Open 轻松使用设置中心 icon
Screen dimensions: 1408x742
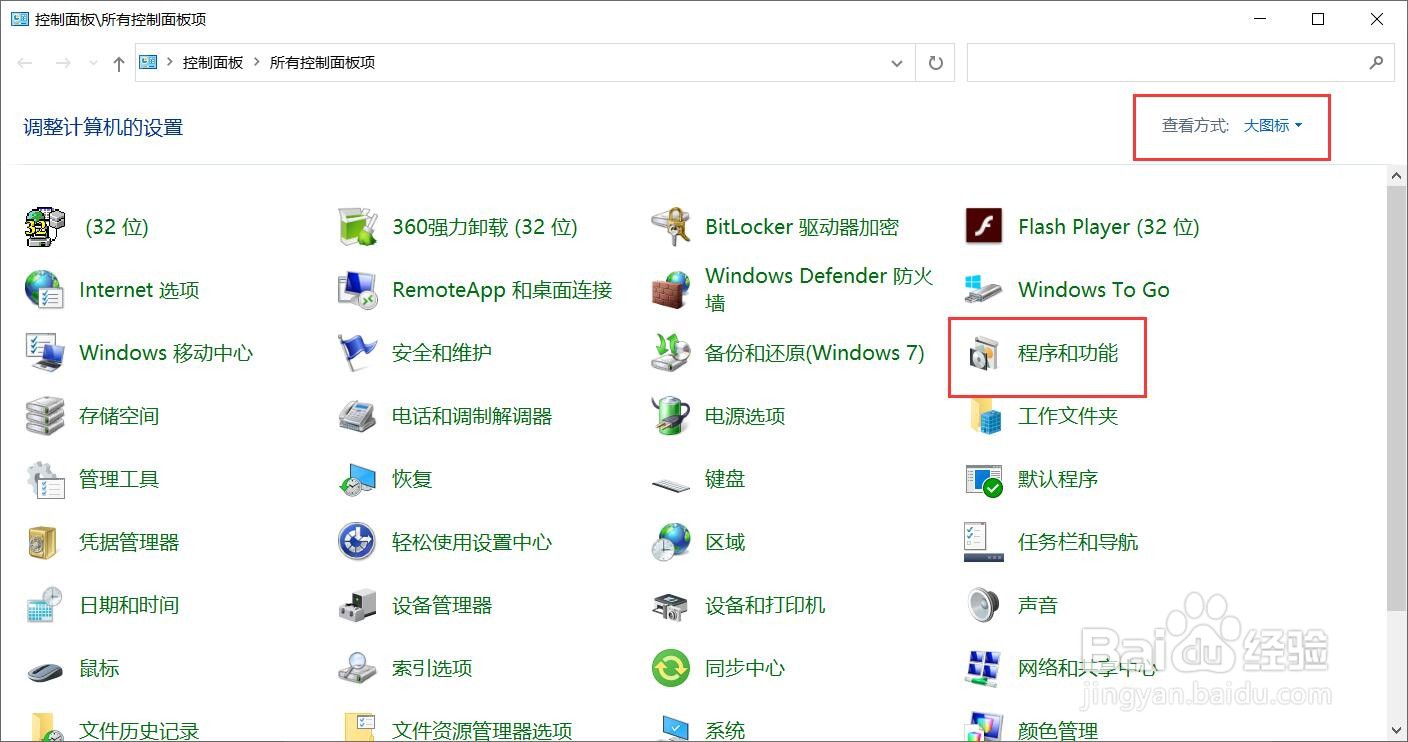pos(357,542)
